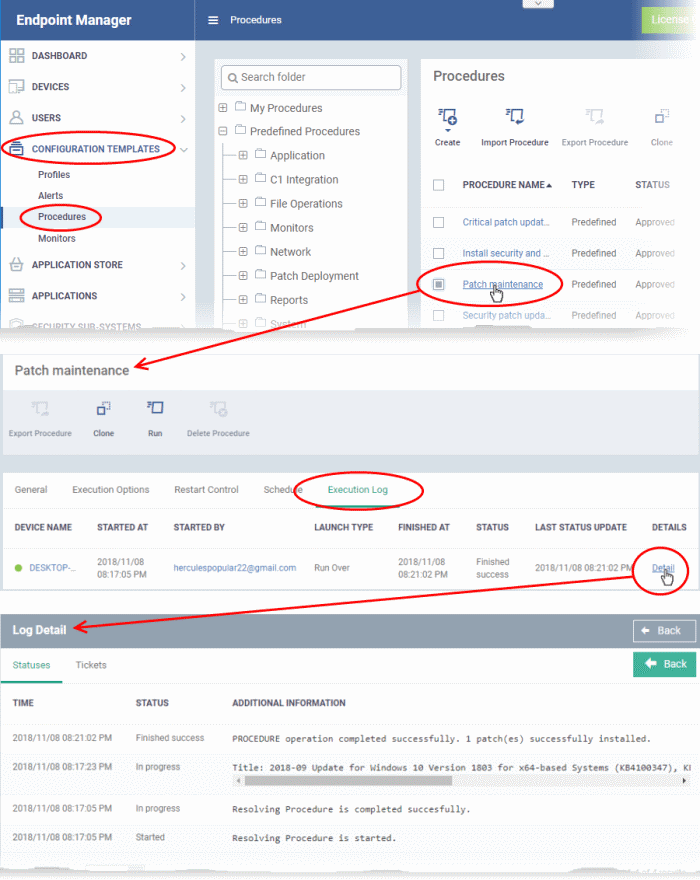Tick the Critical patch update checkbox
Image resolution: width=700 pixels, height=880 pixels.
coord(438,222)
